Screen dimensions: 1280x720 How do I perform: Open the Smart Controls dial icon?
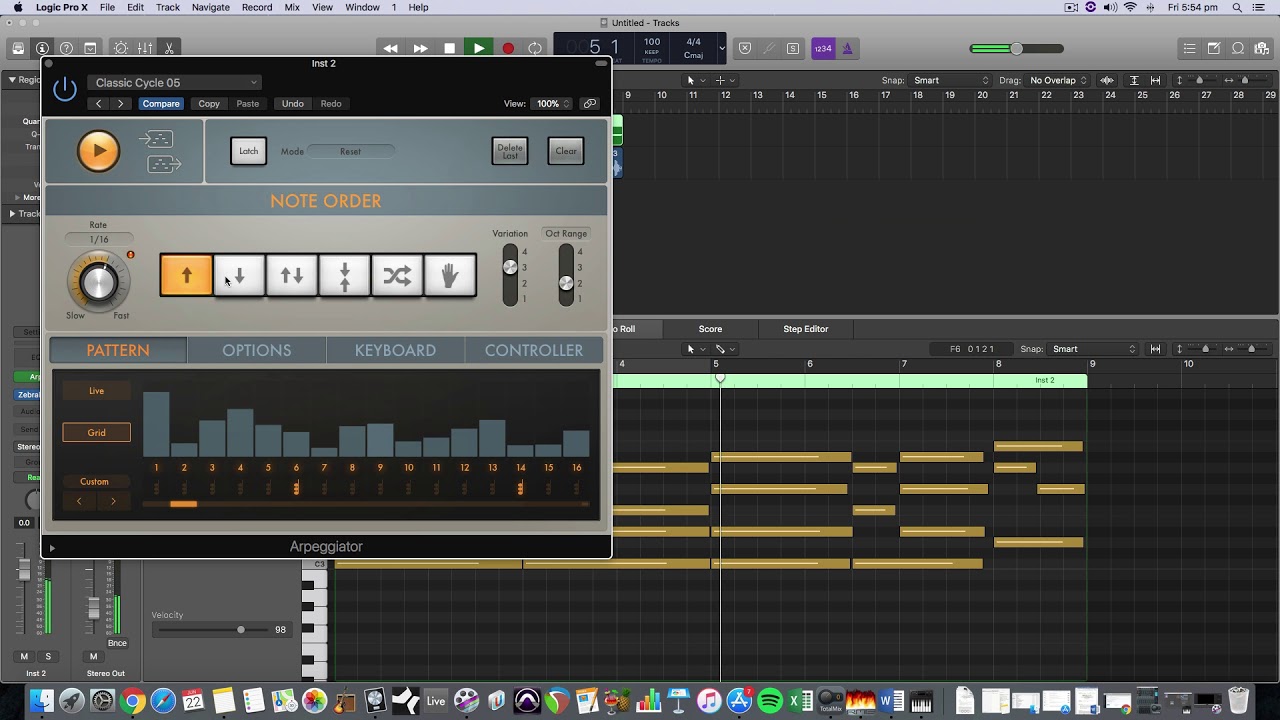[x=121, y=48]
